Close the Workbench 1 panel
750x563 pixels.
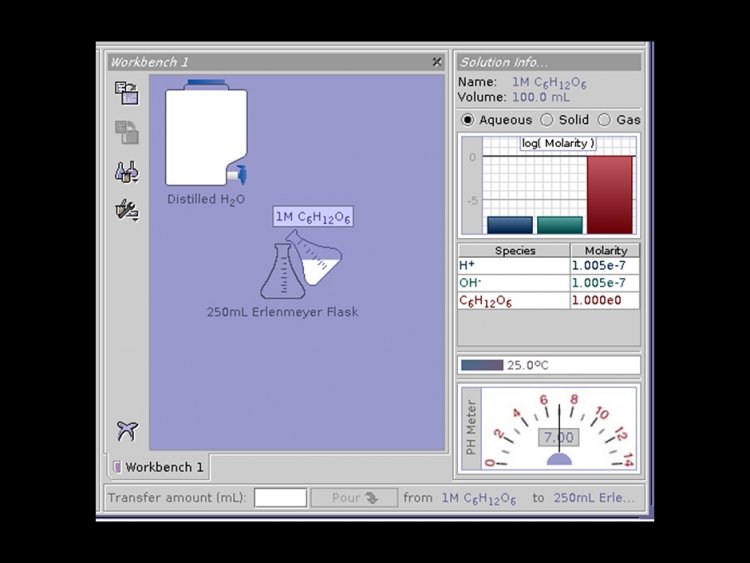tap(437, 62)
